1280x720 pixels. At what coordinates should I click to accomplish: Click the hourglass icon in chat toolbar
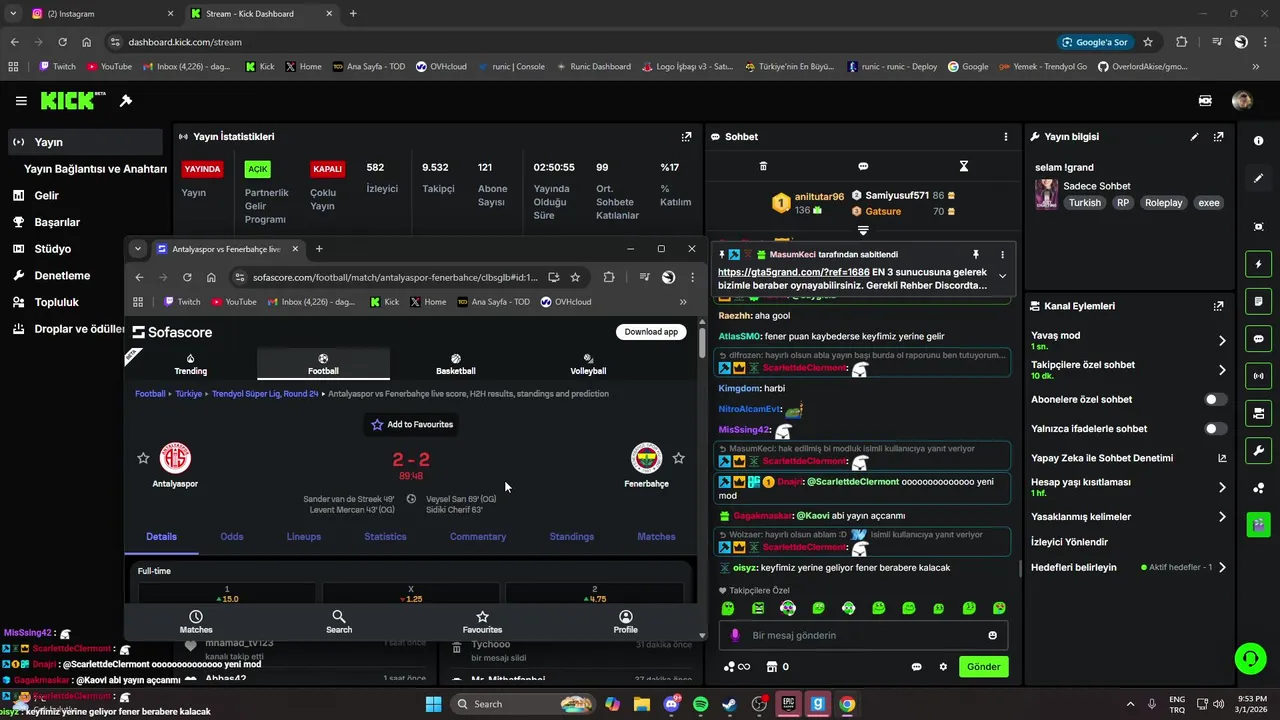point(964,166)
